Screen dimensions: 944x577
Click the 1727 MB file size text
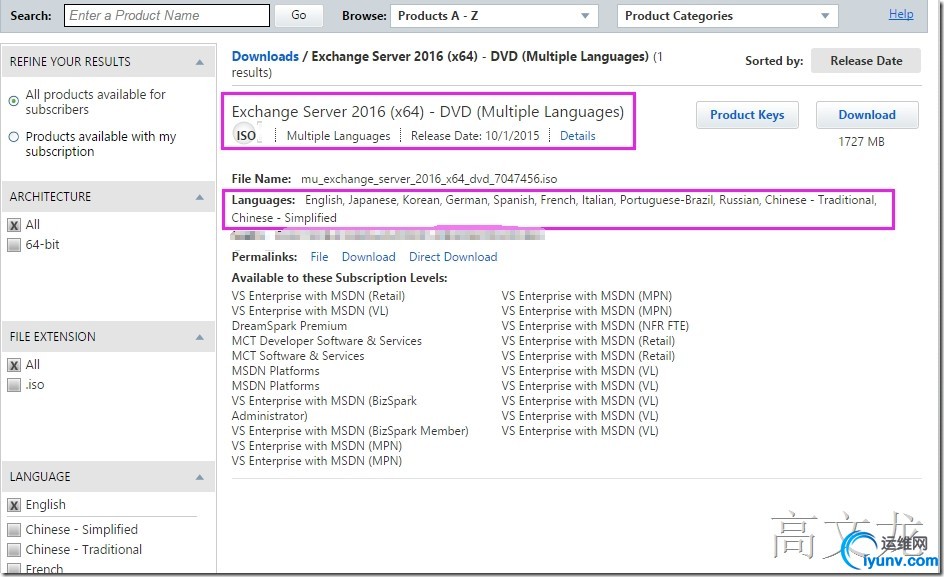(861, 142)
